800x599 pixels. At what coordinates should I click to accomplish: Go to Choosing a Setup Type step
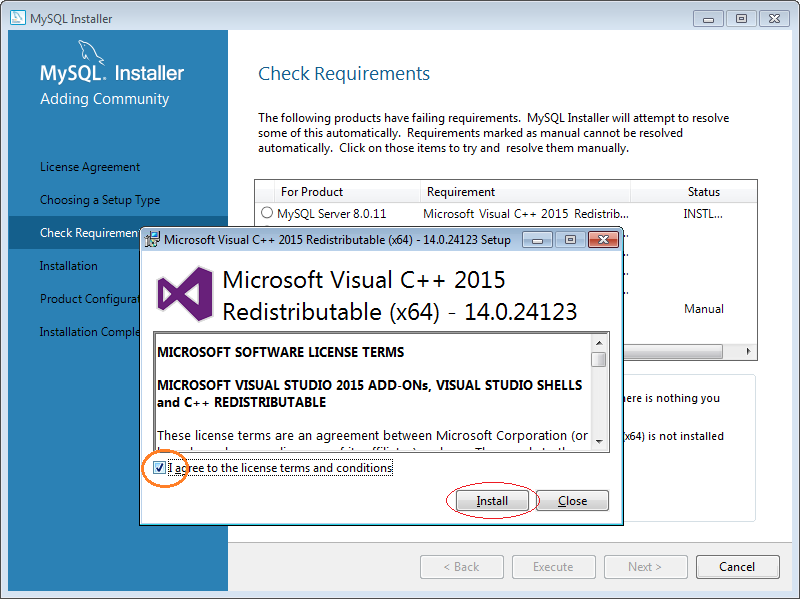coord(100,199)
